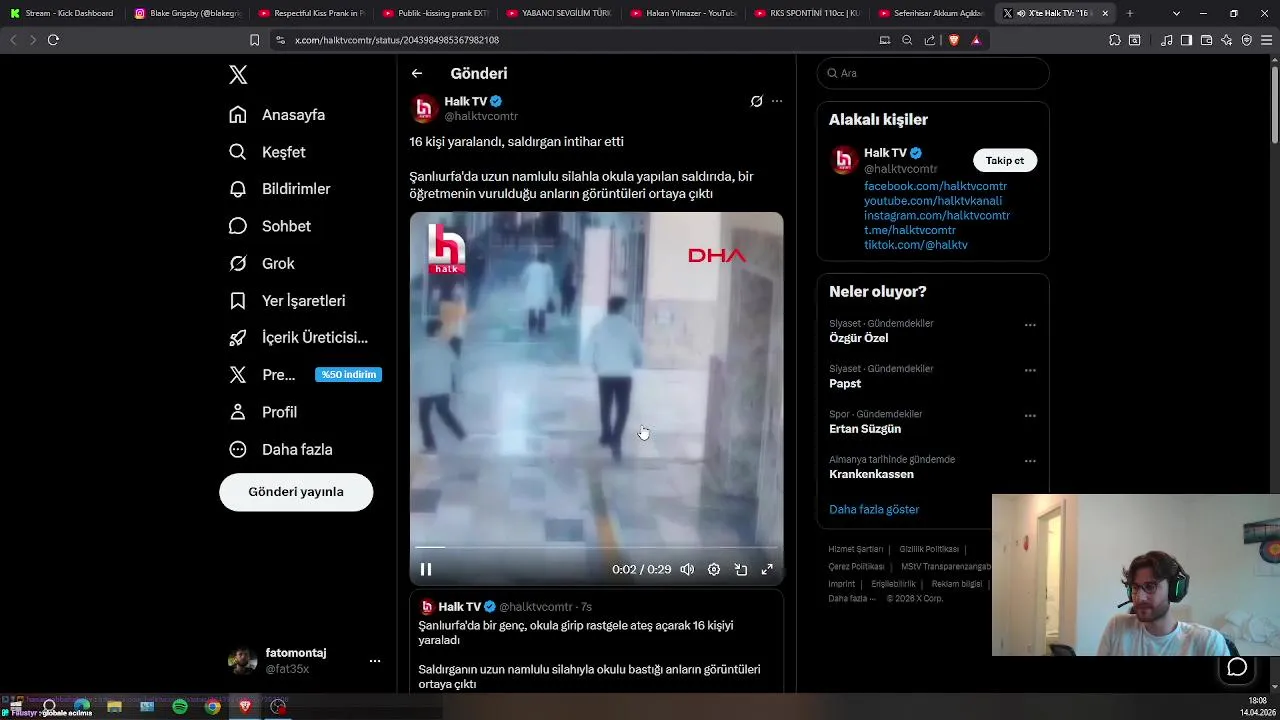The width and height of the screenshot is (1280, 720).
Task: Click the zoom magnifier in address bar
Action: [907, 40]
